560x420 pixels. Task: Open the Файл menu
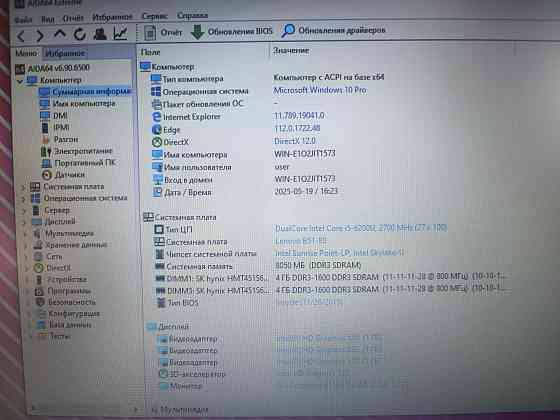pos(23,20)
